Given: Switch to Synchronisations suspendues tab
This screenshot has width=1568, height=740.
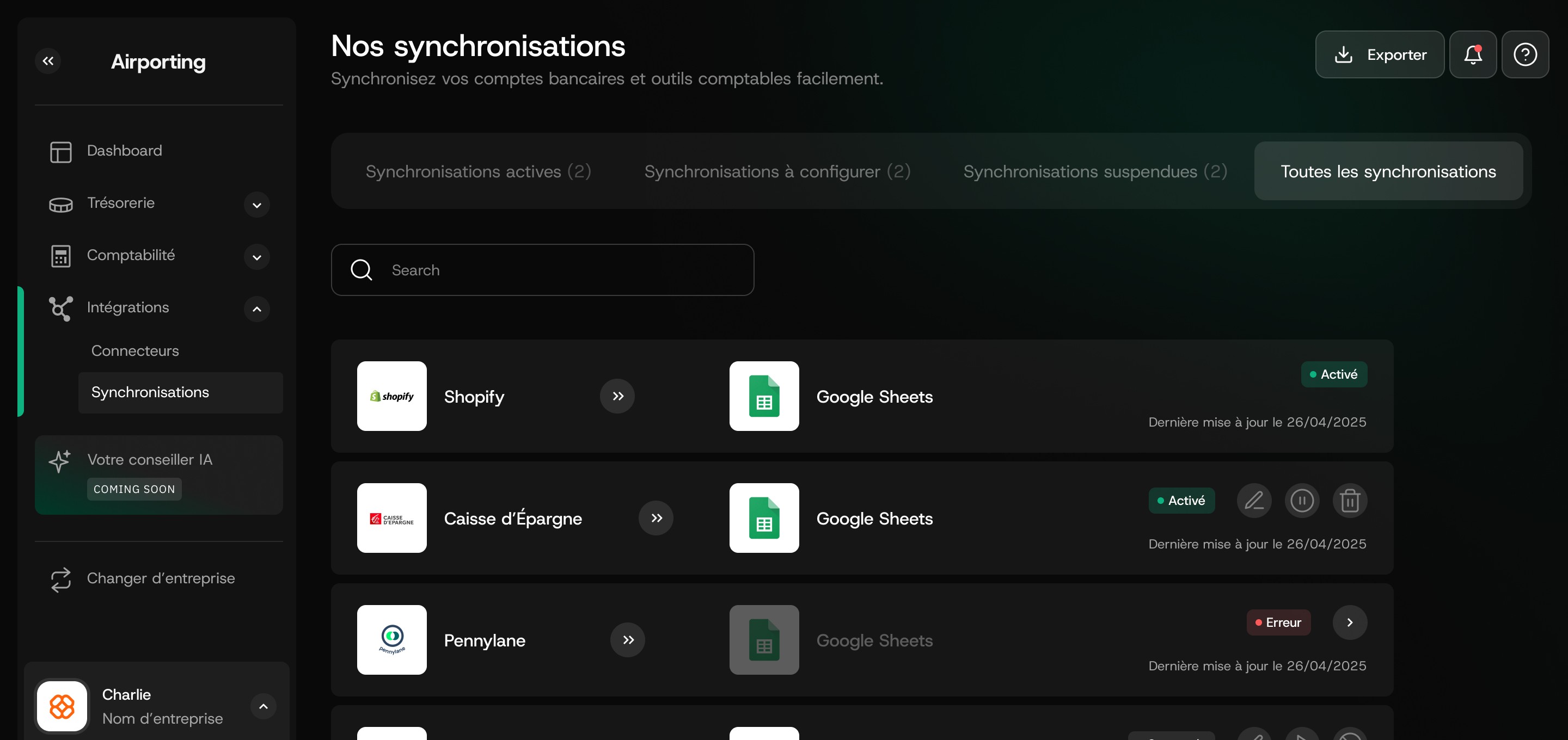Looking at the screenshot, I should [1094, 171].
